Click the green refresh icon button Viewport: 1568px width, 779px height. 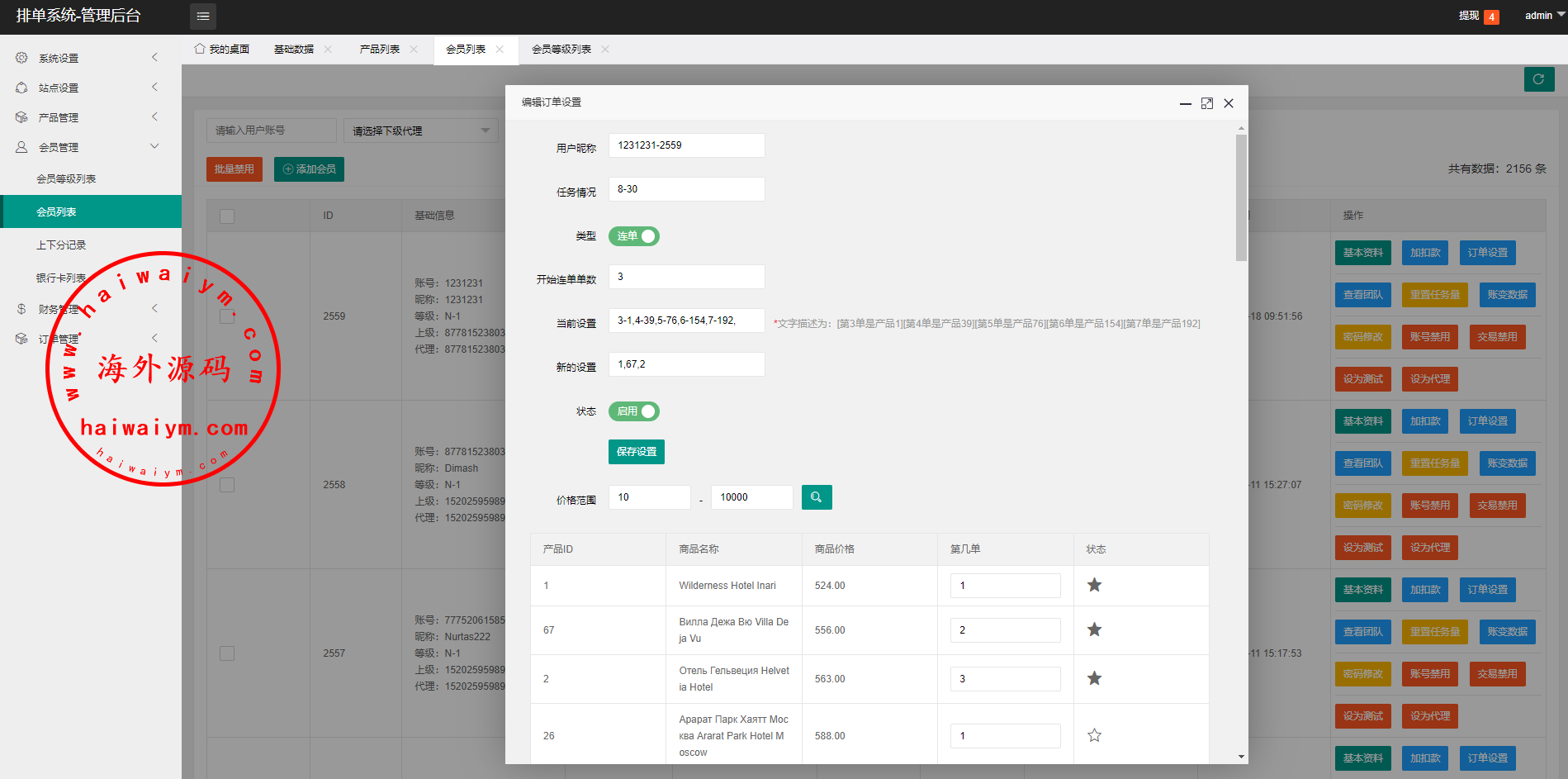coord(1538,79)
